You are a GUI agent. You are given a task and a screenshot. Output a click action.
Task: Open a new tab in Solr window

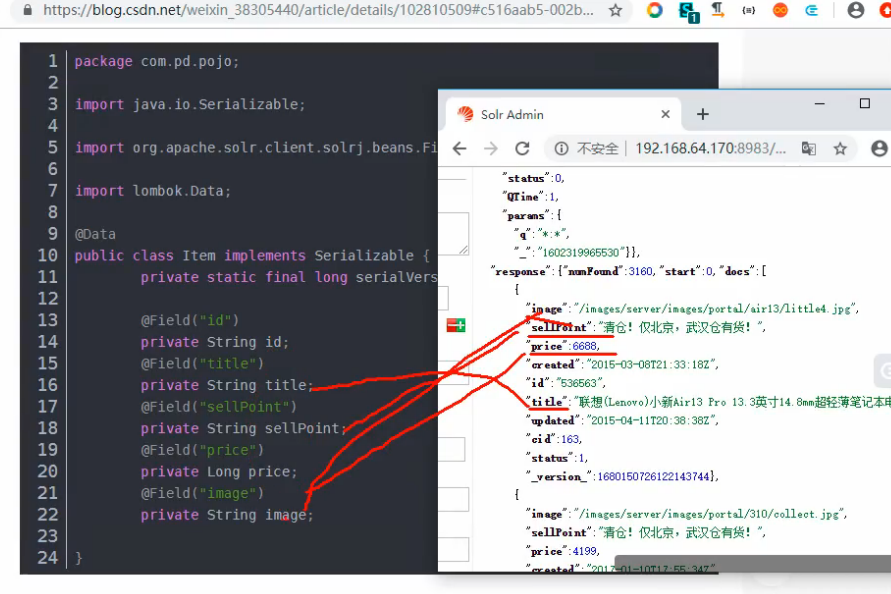(x=703, y=114)
